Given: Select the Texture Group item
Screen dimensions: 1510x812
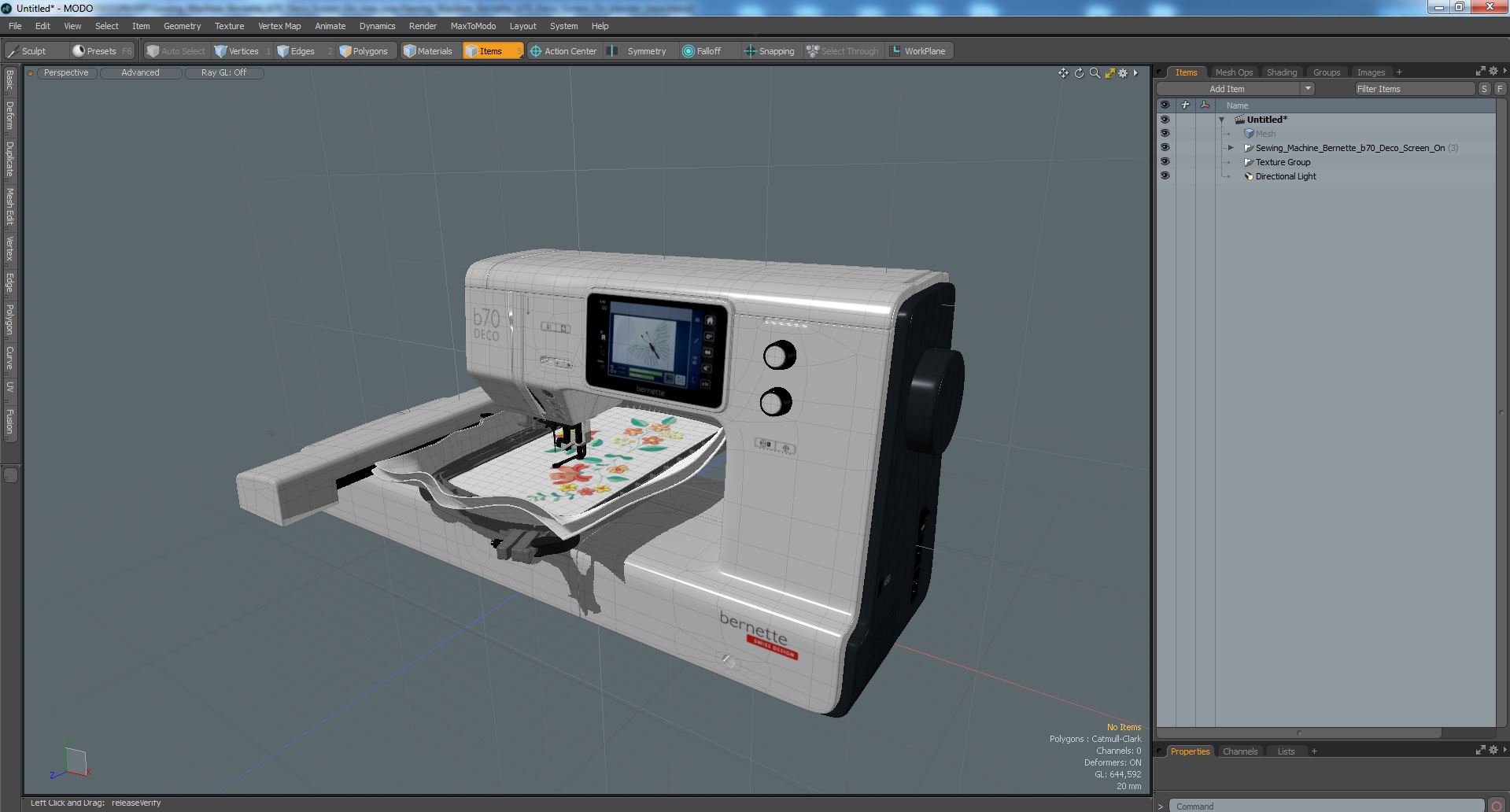Looking at the screenshot, I should (1283, 162).
